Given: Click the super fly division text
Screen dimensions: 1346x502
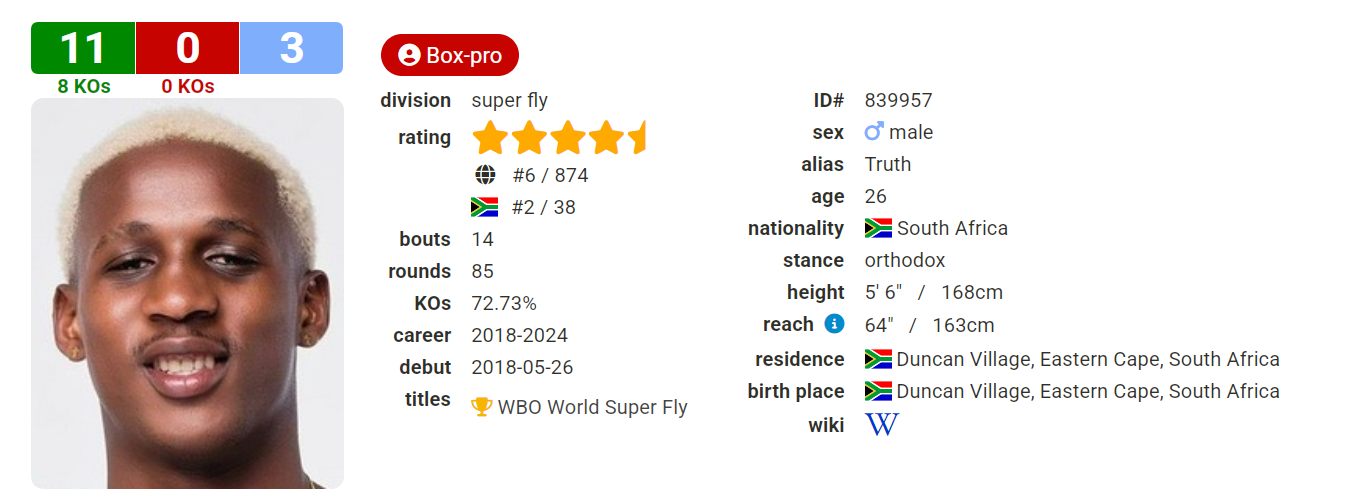Looking at the screenshot, I should [x=510, y=100].
